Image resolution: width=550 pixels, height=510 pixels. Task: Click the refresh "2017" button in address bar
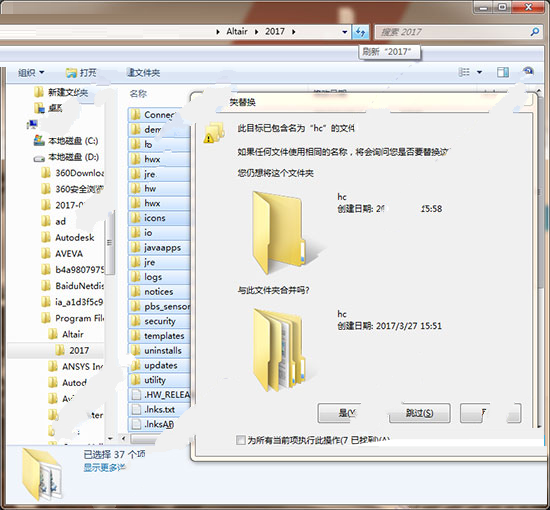(x=360, y=32)
